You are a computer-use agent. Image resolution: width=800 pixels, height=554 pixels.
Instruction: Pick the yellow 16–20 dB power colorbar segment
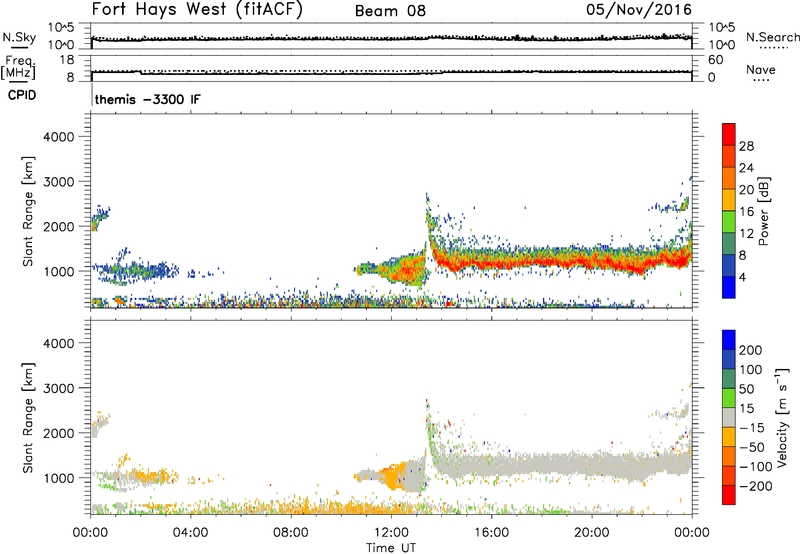729,200
